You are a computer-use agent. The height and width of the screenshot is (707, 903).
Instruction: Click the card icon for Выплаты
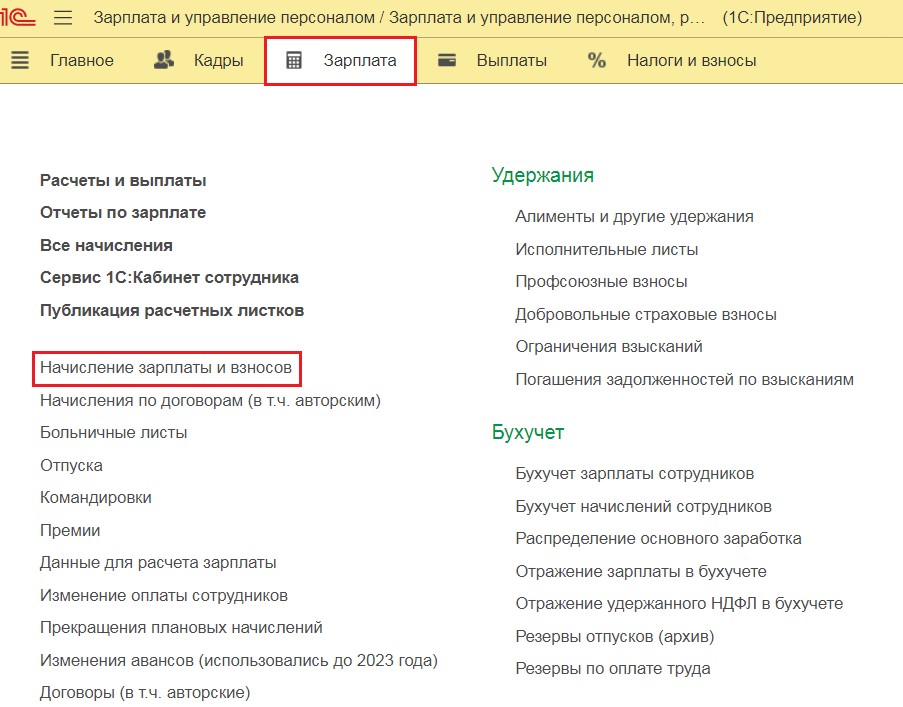(x=447, y=60)
